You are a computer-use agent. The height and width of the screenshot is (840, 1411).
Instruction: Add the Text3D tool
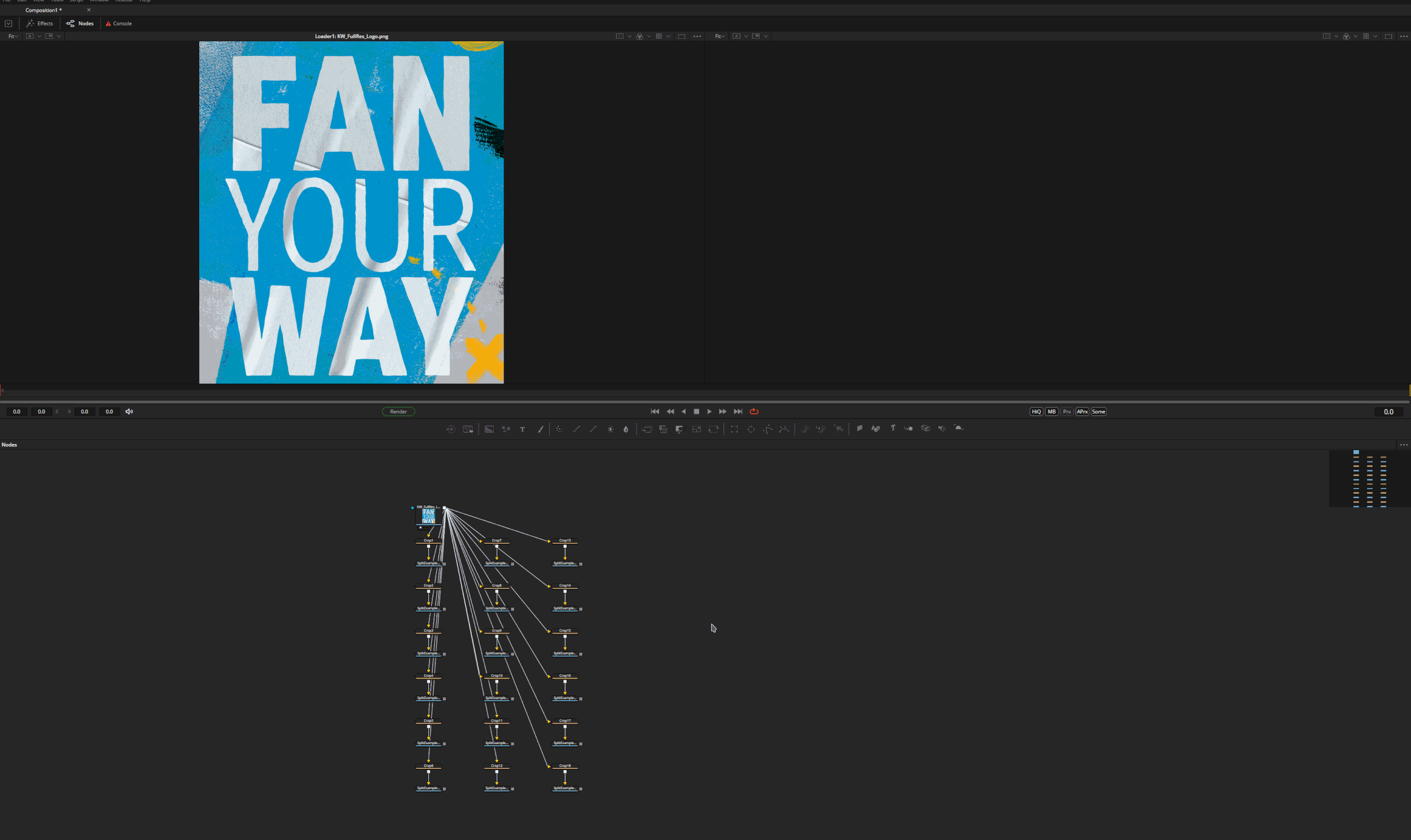pos(893,429)
